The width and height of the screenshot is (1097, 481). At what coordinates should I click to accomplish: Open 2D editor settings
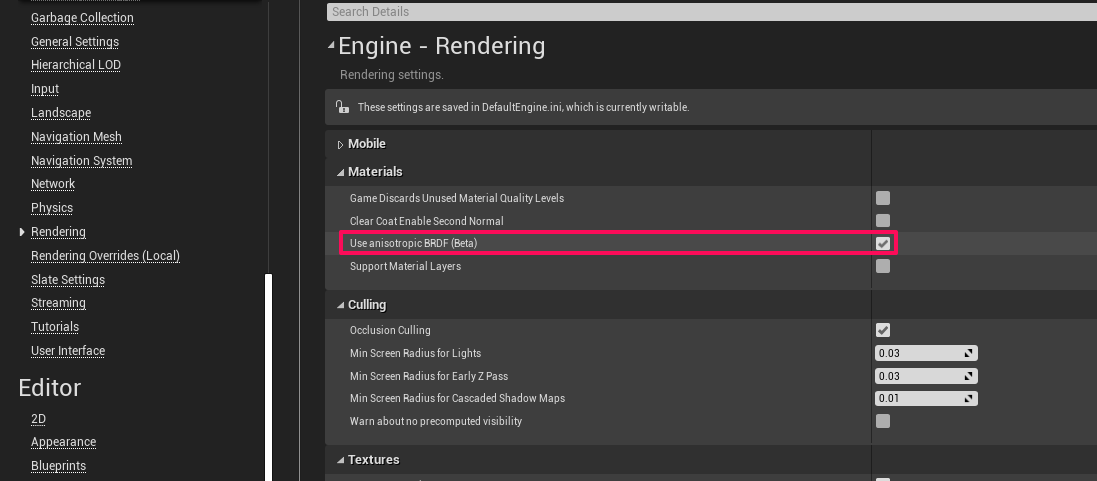(x=38, y=419)
